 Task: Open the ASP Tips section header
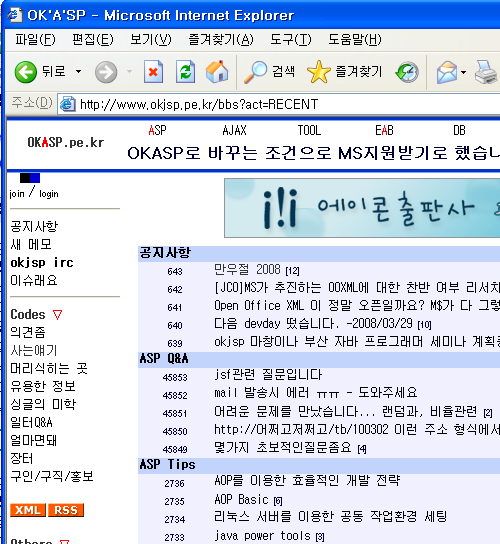(x=167, y=465)
